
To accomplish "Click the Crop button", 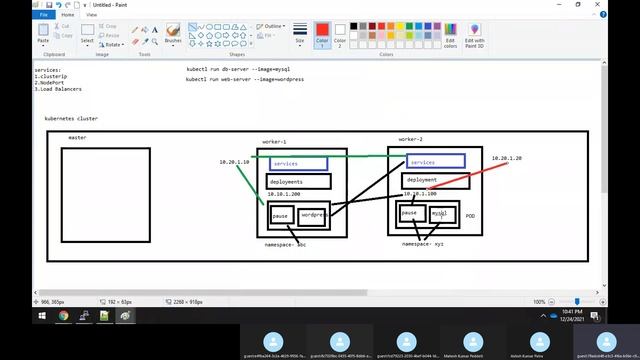I will pos(108,26).
